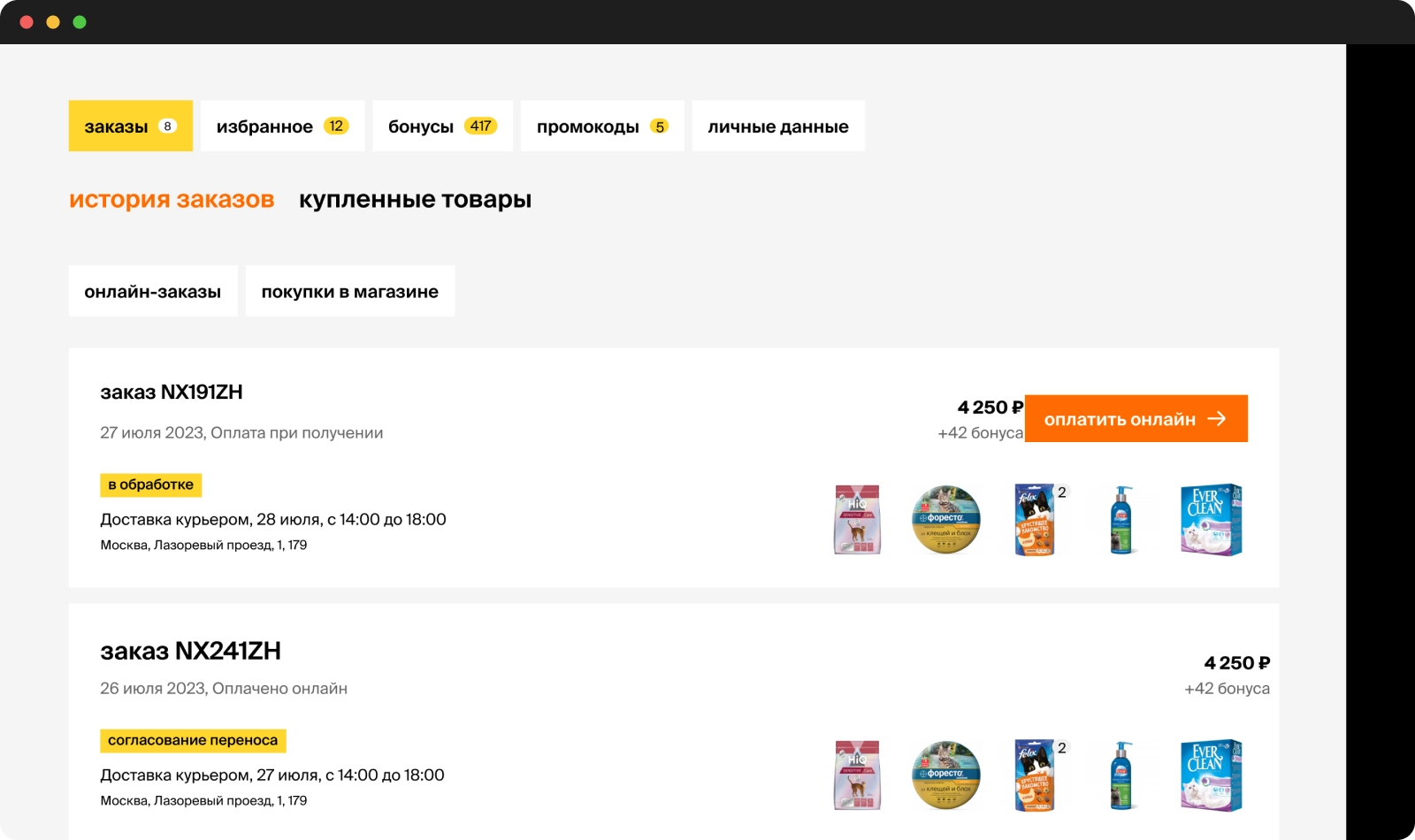Click Форесто collar thumbnail in order NX191ZH
1415x840 pixels.
945,520
